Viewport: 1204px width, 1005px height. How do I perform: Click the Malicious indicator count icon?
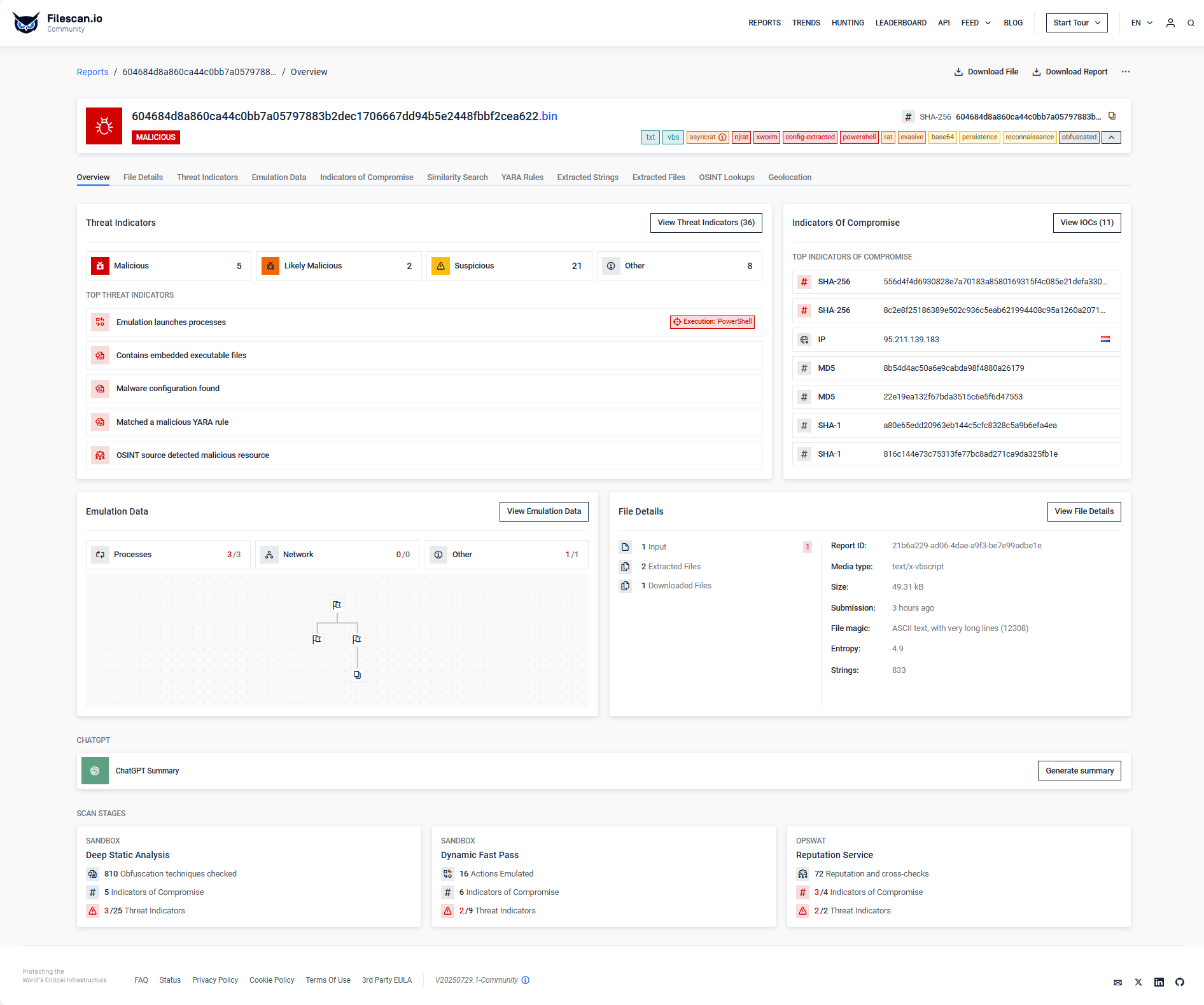click(100, 266)
